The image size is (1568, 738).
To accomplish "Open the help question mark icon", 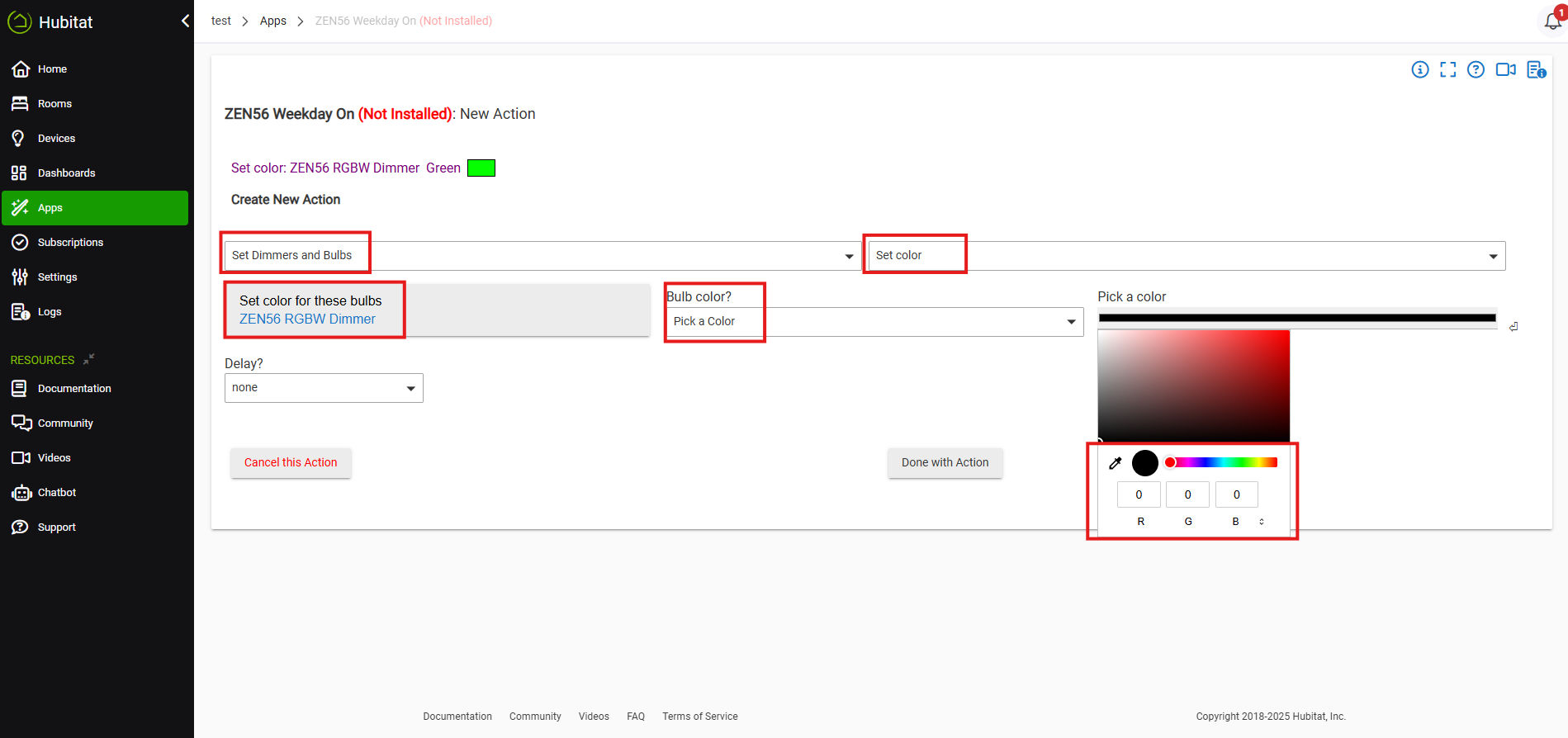I will point(1476,69).
